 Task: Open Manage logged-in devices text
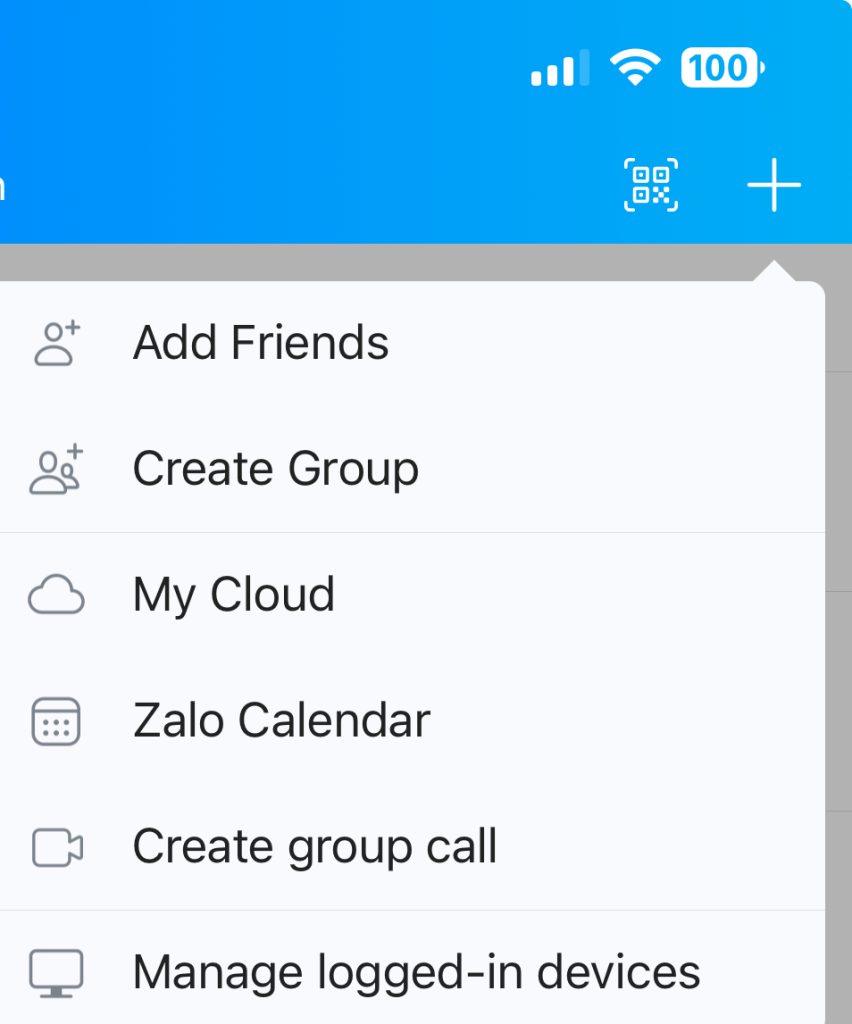pyautogui.click(x=416, y=973)
